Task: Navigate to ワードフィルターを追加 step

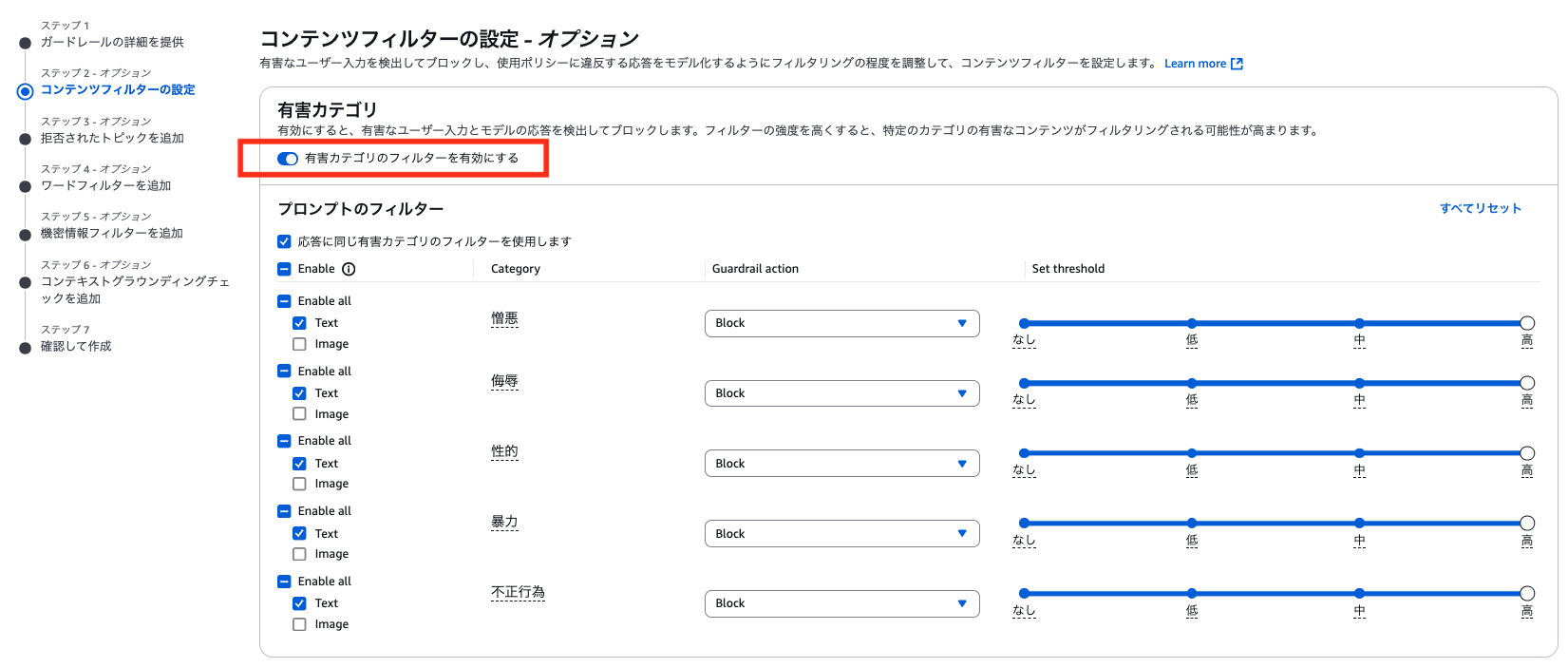Action: coord(105,185)
